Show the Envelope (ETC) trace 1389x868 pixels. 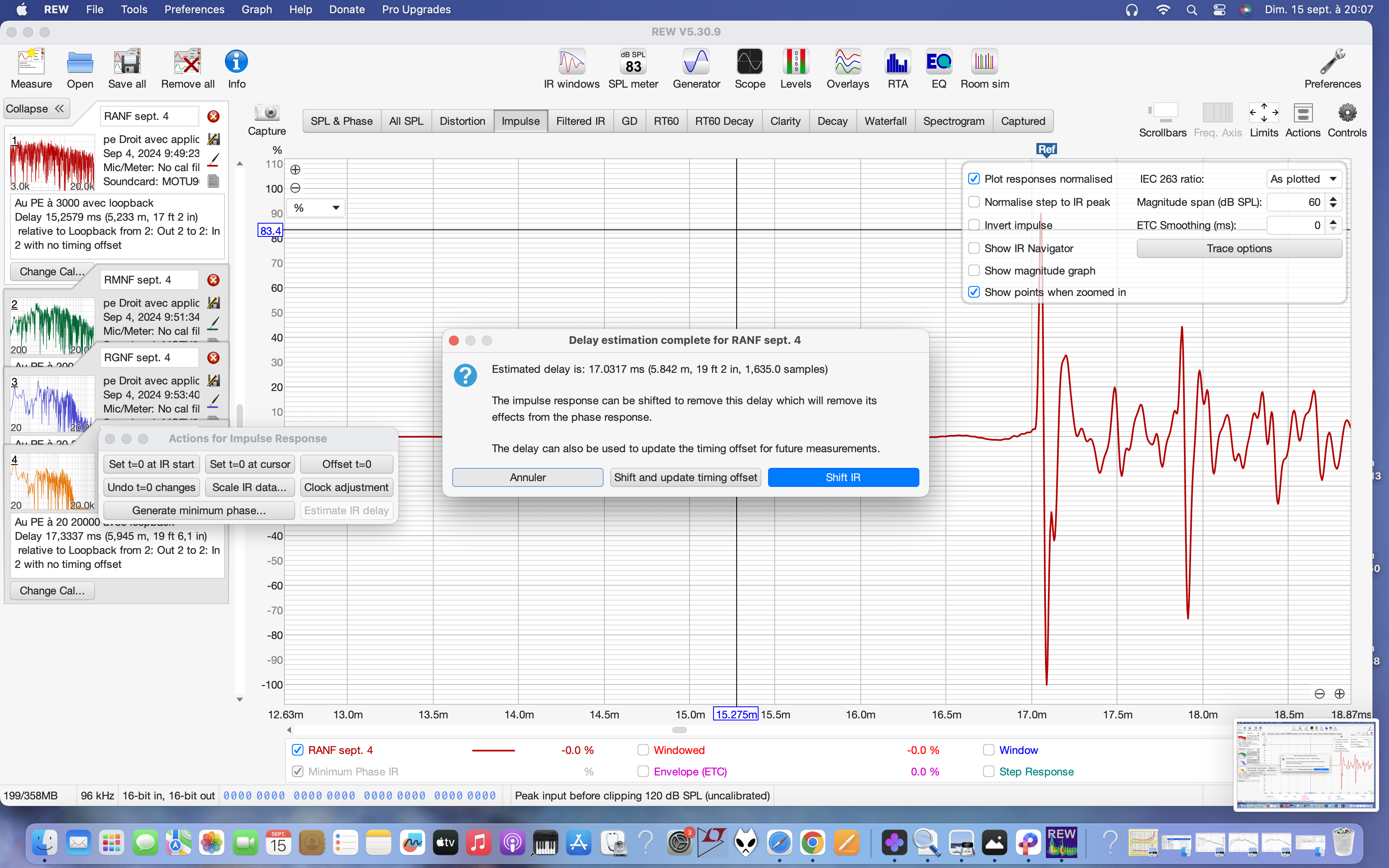643,772
